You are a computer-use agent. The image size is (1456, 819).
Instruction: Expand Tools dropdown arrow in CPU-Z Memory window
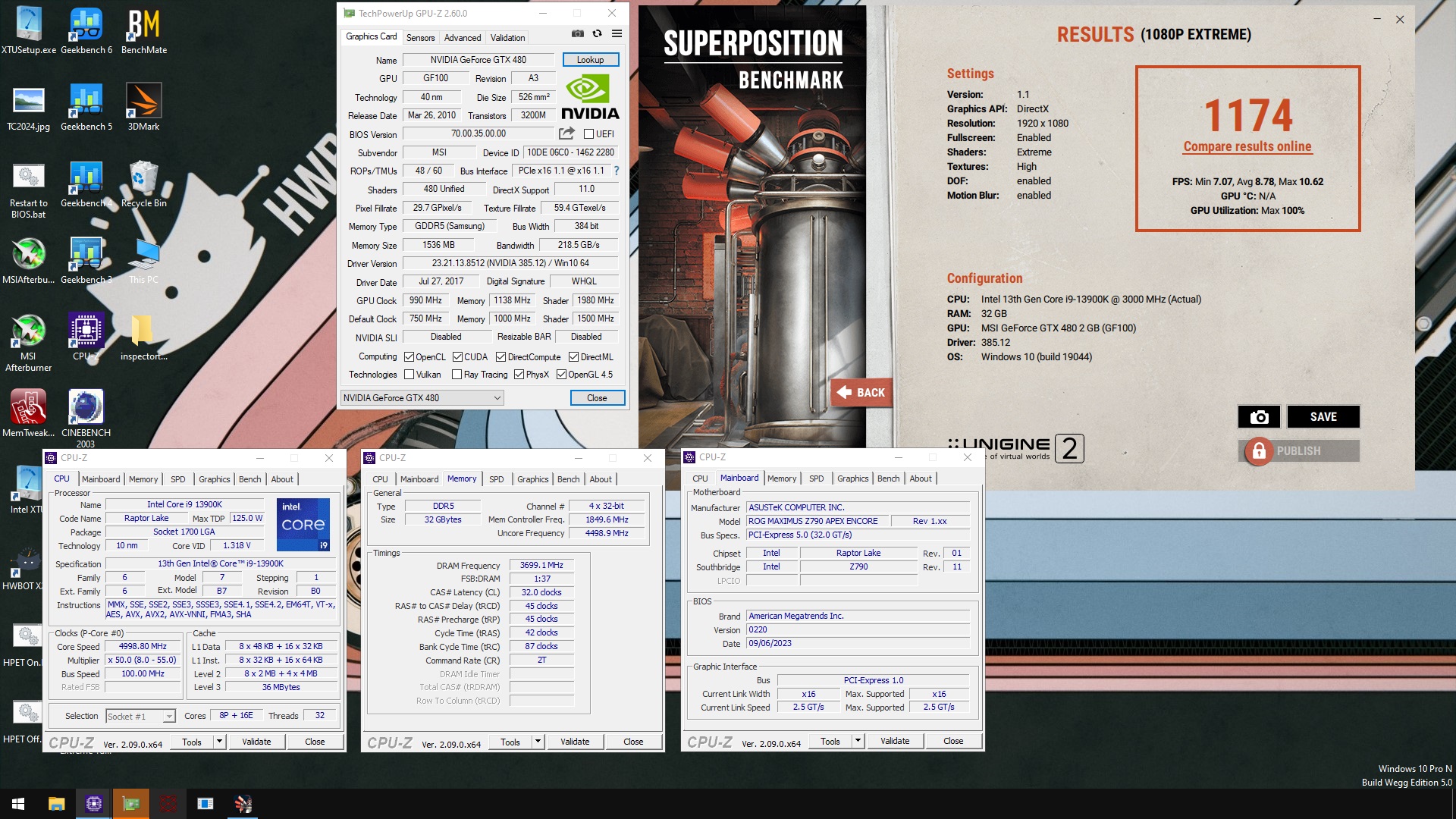point(538,742)
